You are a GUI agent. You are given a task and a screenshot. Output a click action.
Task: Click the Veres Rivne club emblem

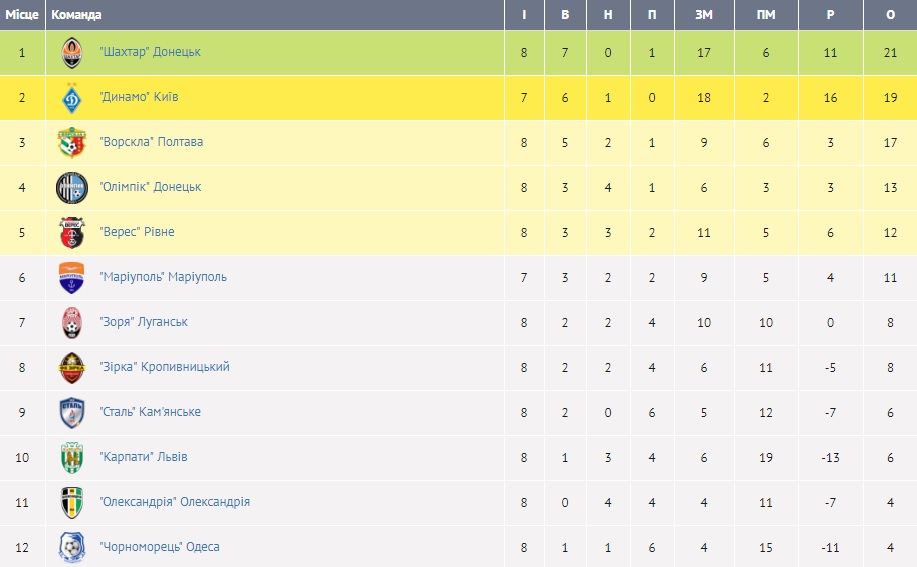point(71,232)
